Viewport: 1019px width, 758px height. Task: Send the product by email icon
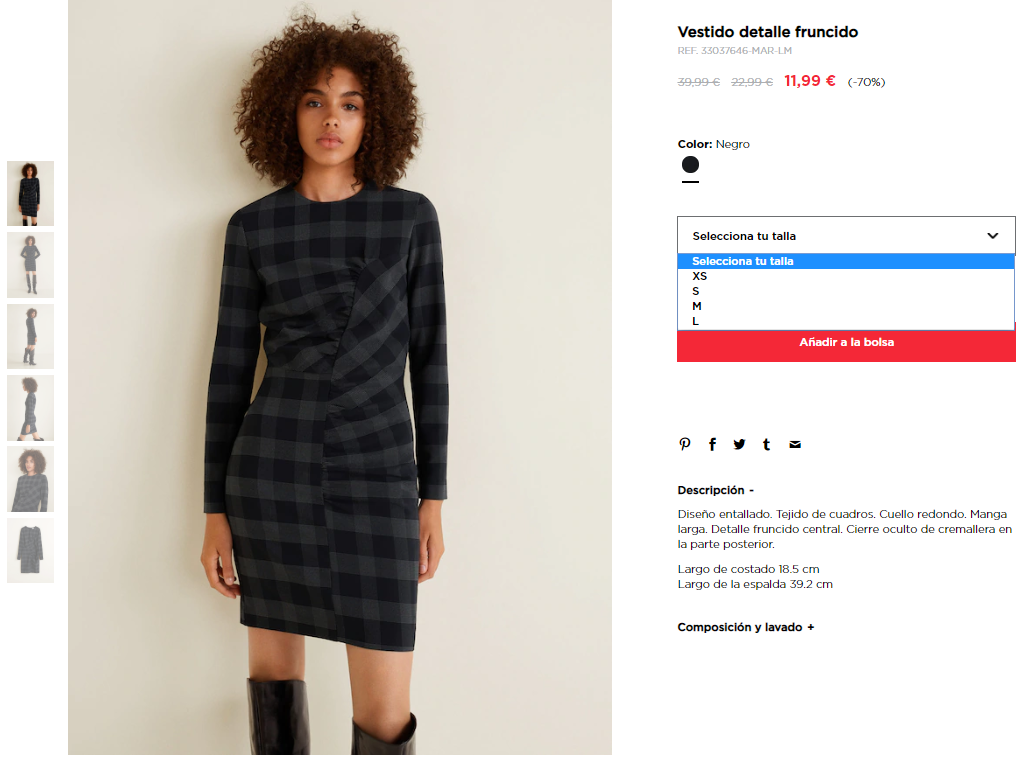(795, 445)
